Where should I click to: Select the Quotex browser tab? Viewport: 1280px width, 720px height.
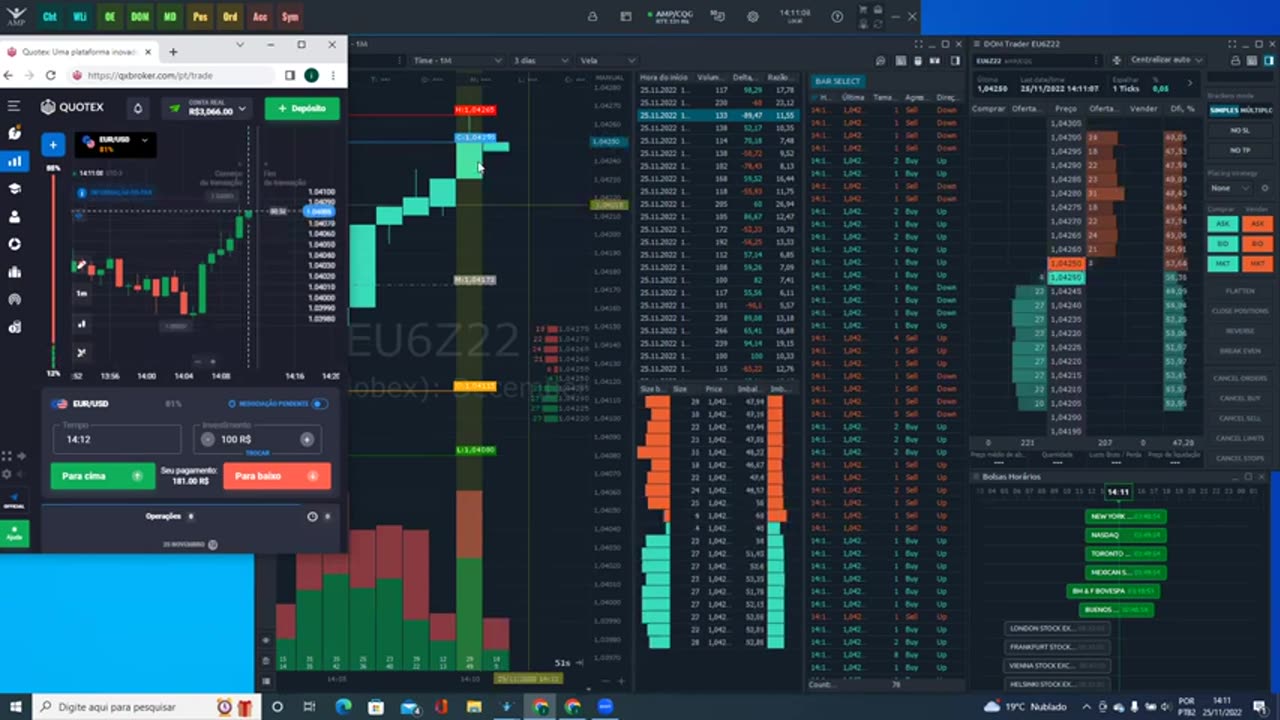(79, 52)
